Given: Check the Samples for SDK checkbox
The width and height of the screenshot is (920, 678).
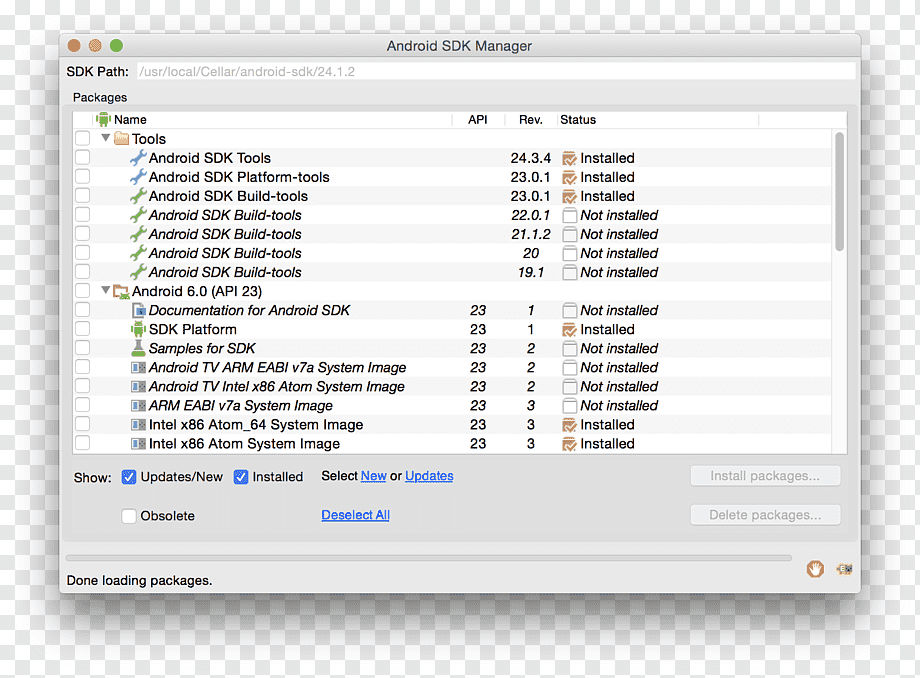Looking at the screenshot, I should (x=83, y=348).
